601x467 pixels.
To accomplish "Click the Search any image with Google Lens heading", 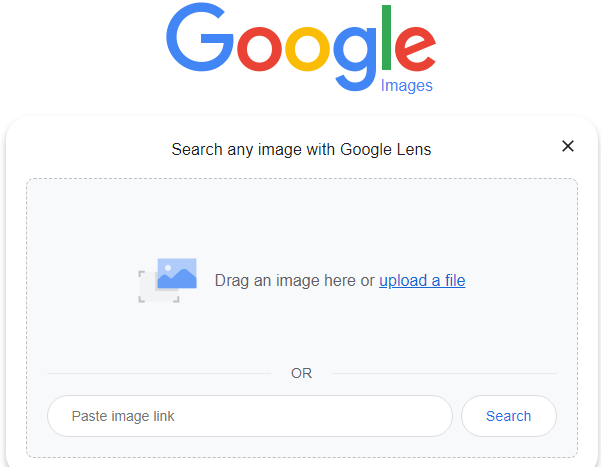I will (301, 150).
